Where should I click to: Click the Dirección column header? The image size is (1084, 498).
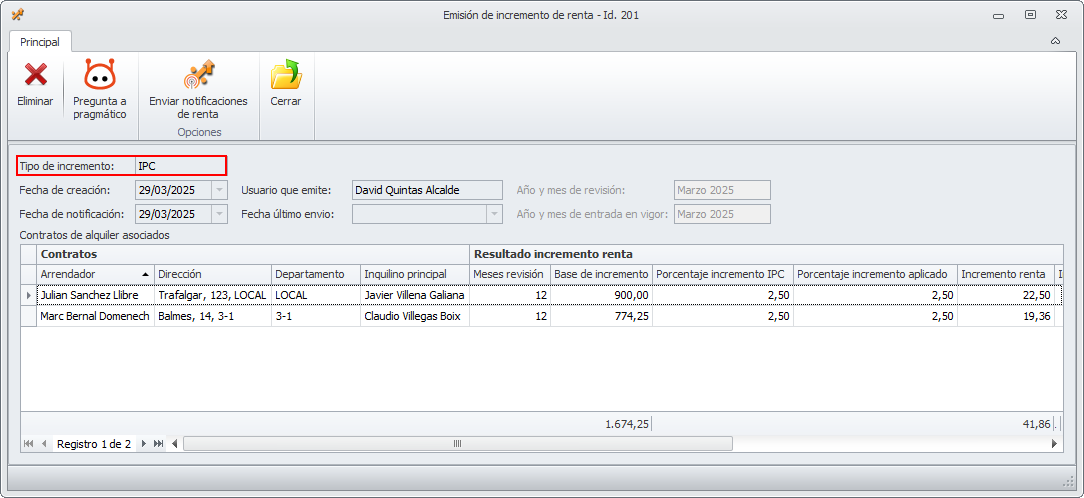212,274
